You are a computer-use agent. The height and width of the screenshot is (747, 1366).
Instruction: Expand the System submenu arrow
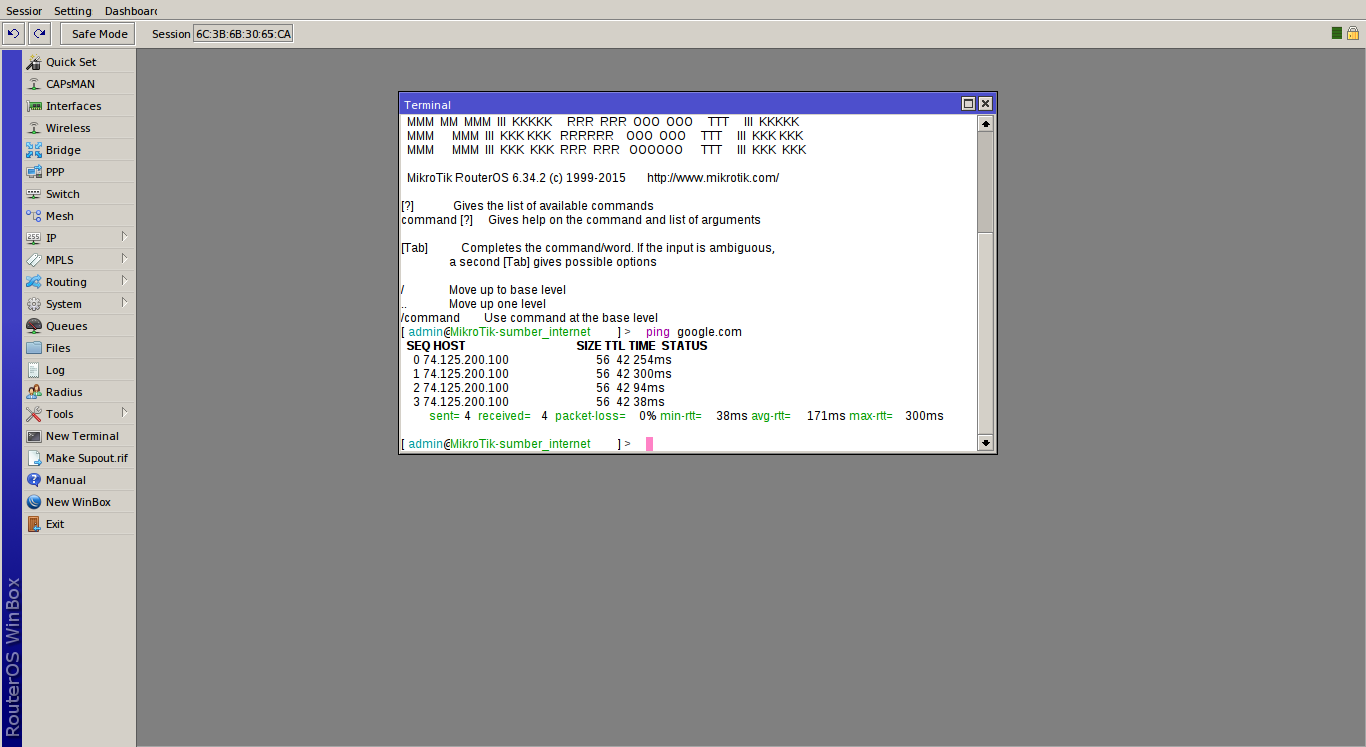[125, 303]
